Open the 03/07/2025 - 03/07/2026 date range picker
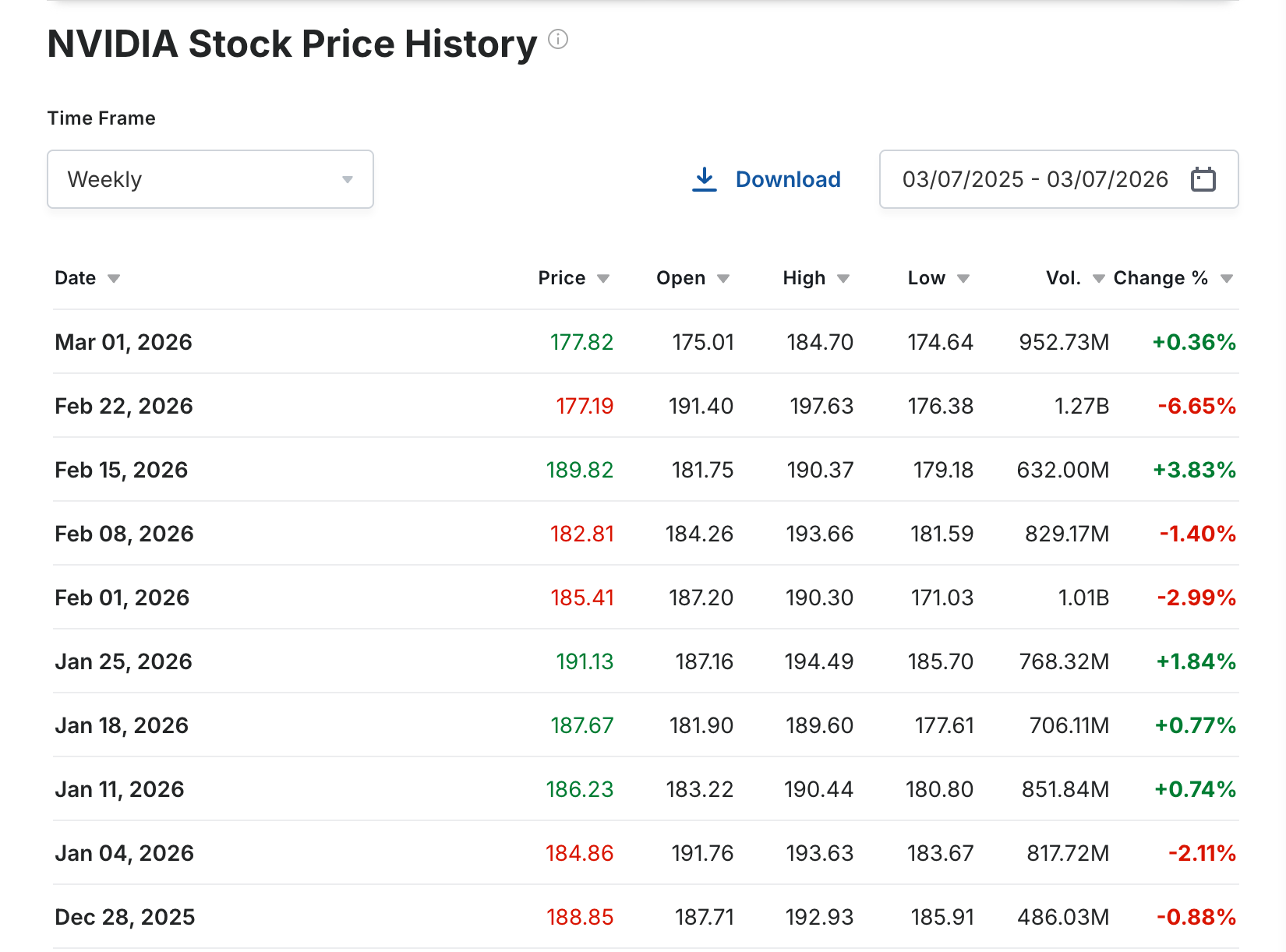The image size is (1286, 952). click(1035, 179)
